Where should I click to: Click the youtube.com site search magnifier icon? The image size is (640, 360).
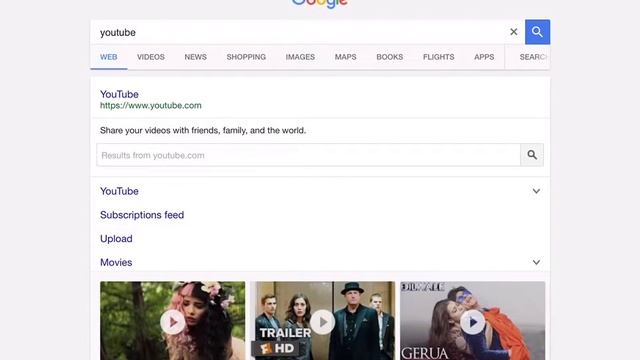[532, 155]
